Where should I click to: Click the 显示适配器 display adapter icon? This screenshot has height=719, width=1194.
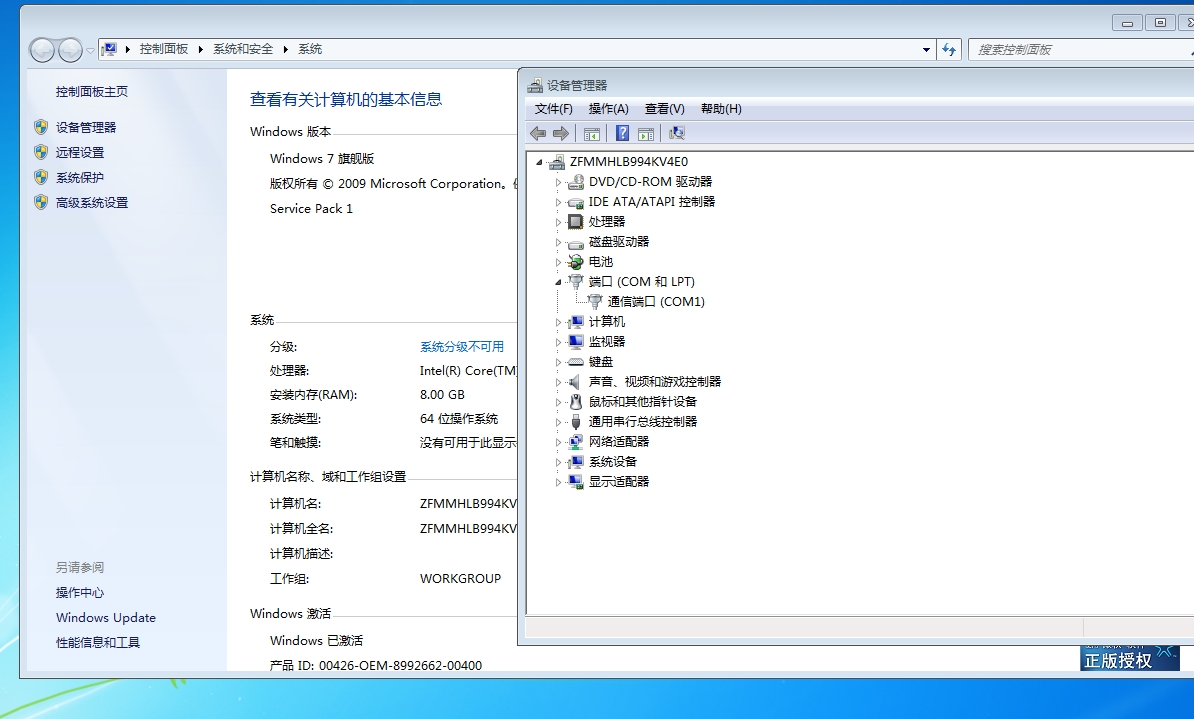pos(576,481)
